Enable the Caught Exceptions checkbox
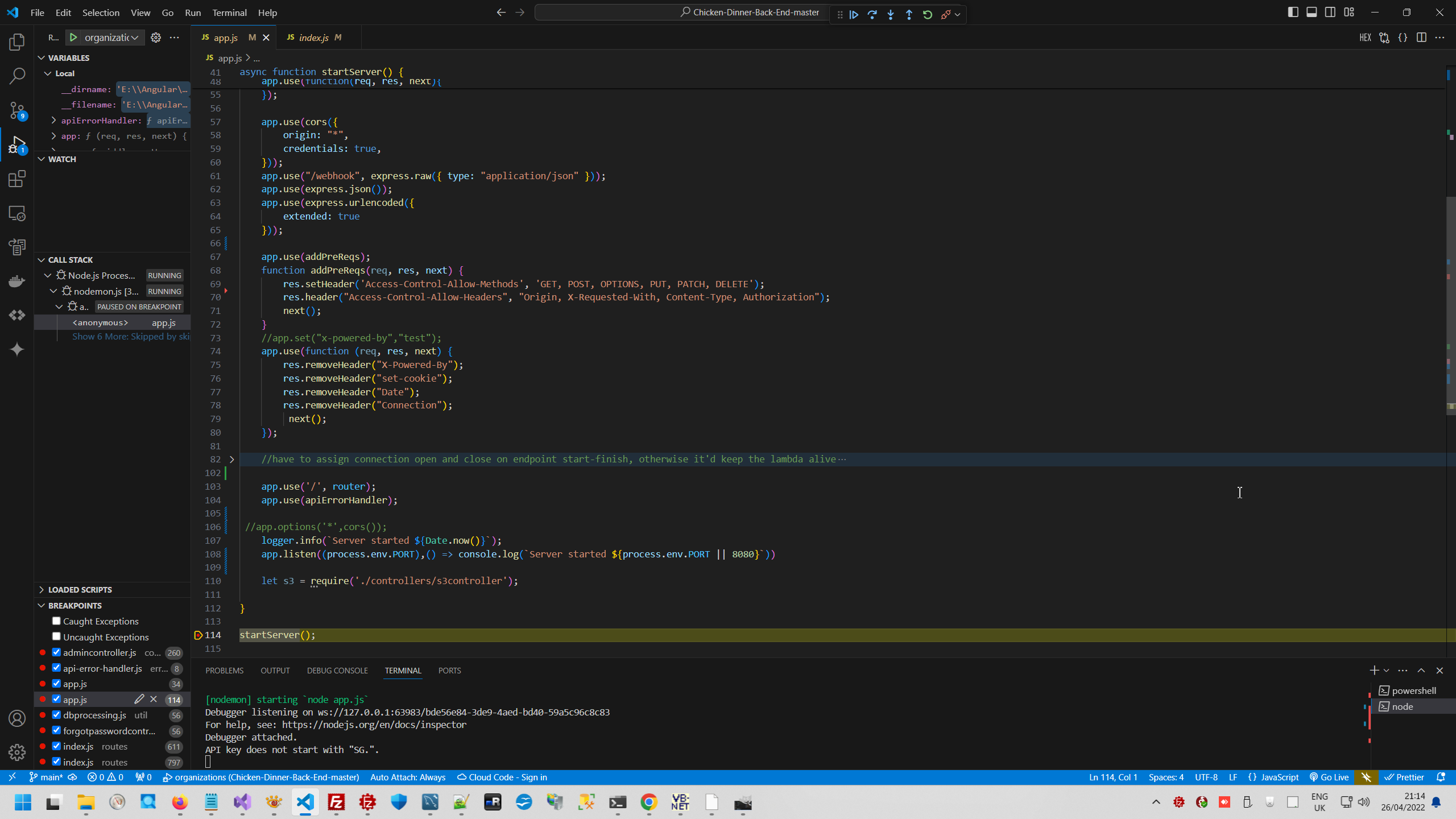Image resolution: width=1456 pixels, height=819 pixels. pos(56,621)
